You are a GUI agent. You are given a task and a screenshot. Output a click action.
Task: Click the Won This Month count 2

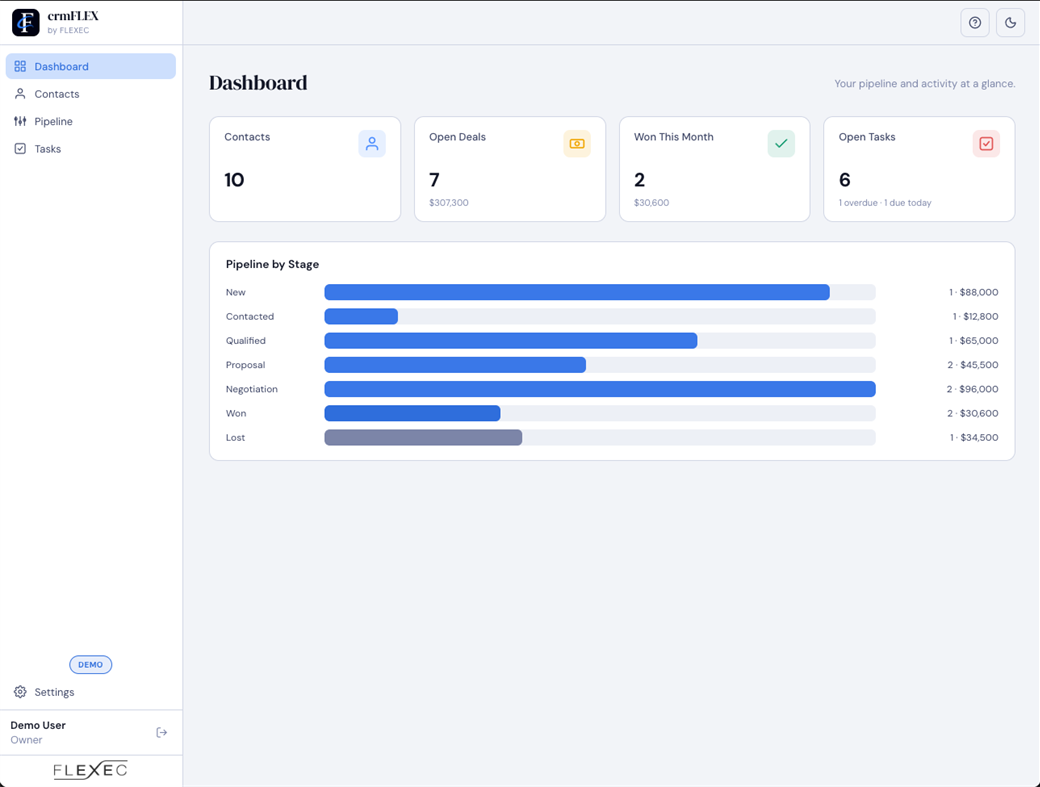639,180
